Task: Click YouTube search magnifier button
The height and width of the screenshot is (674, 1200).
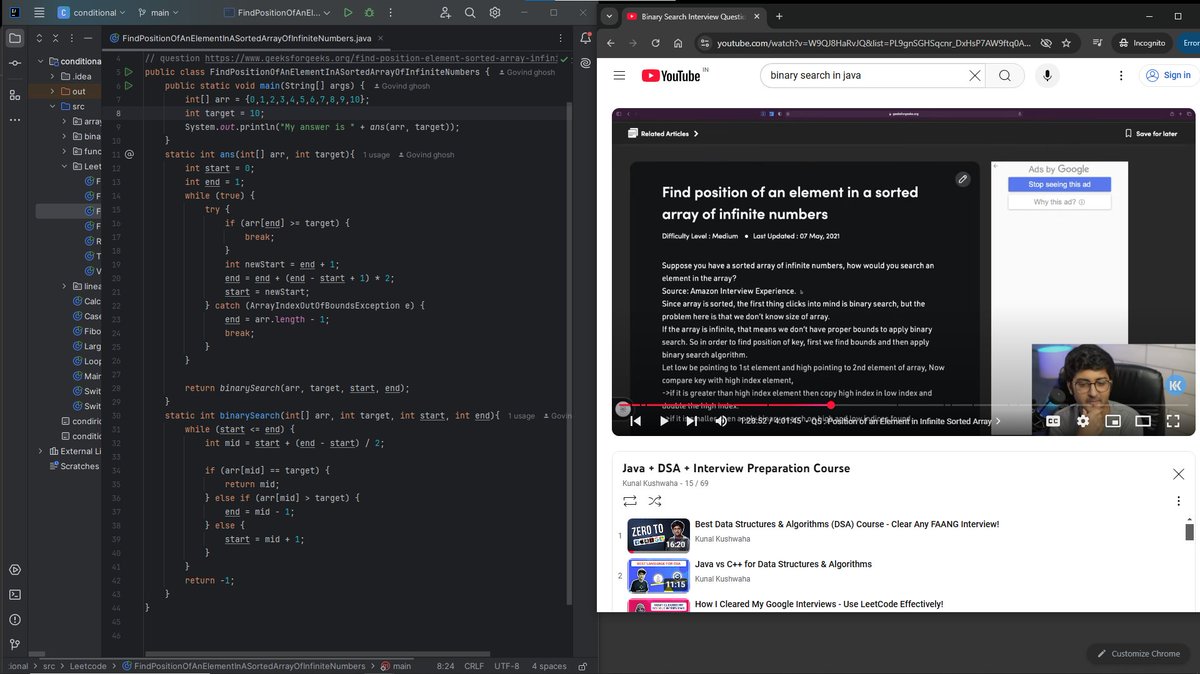Action: [1004, 75]
